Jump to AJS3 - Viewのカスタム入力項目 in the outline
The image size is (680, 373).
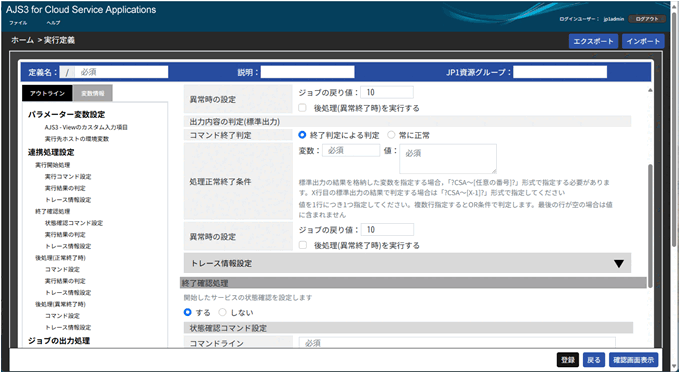[x=86, y=128]
